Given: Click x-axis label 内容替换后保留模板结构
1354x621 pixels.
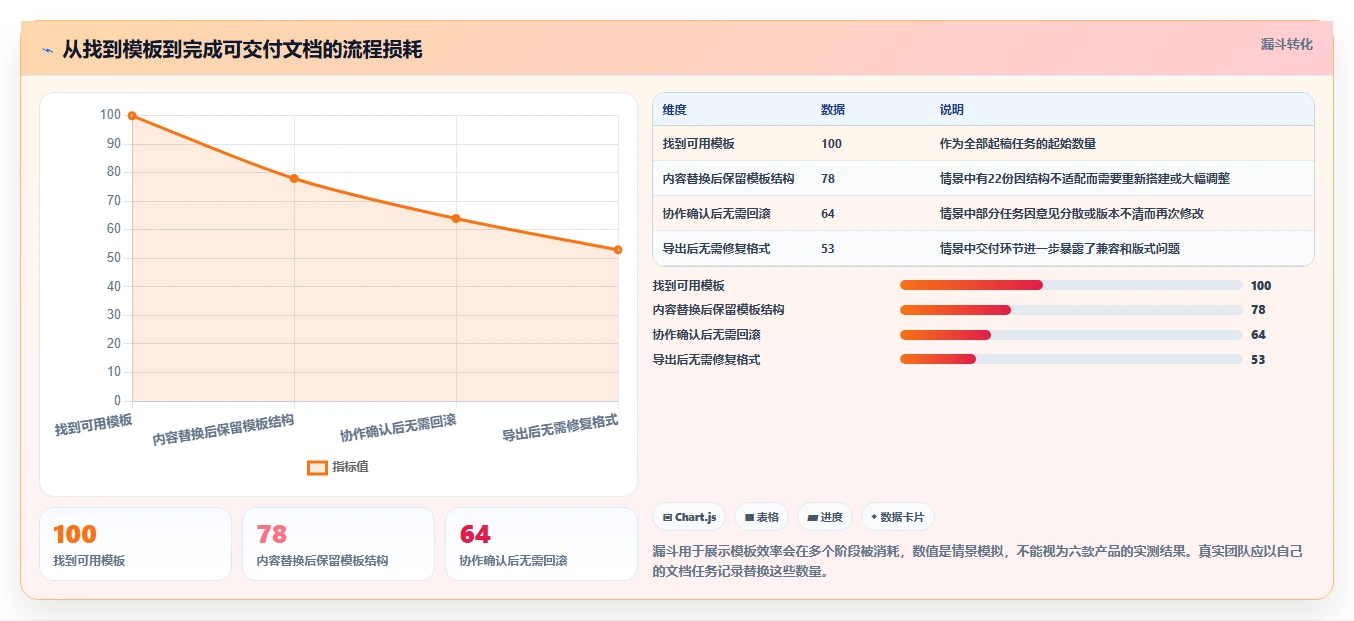Looking at the screenshot, I should click(224, 430).
